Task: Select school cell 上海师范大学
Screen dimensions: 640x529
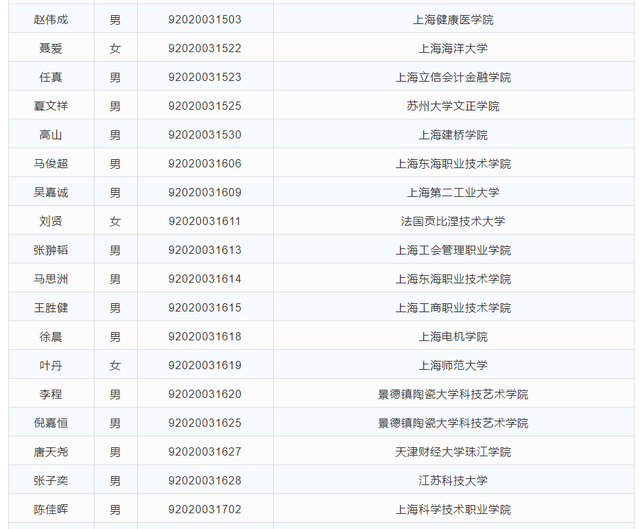Action: click(453, 365)
